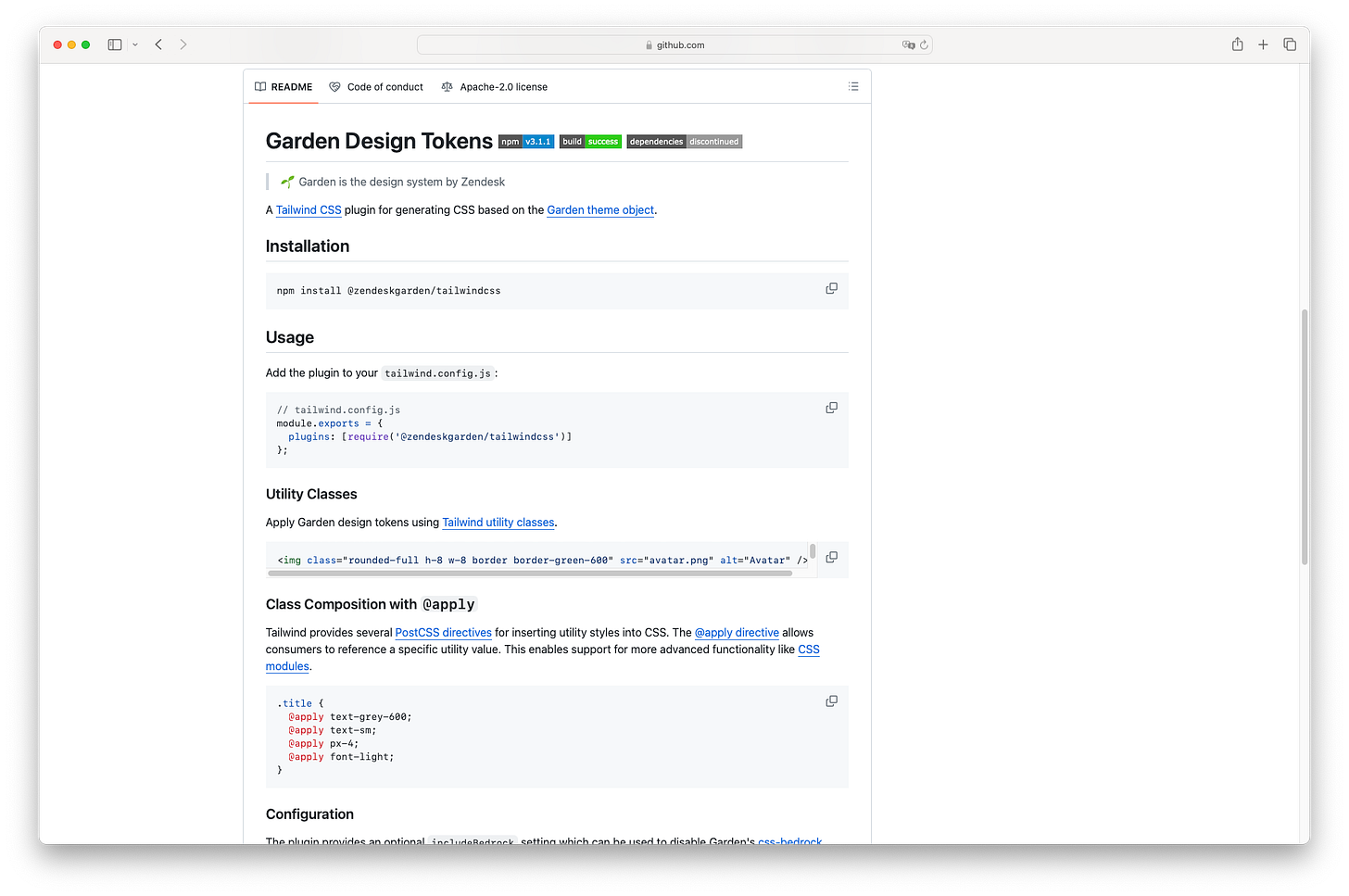Click the Utility Classes heading

tap(311, 495)
